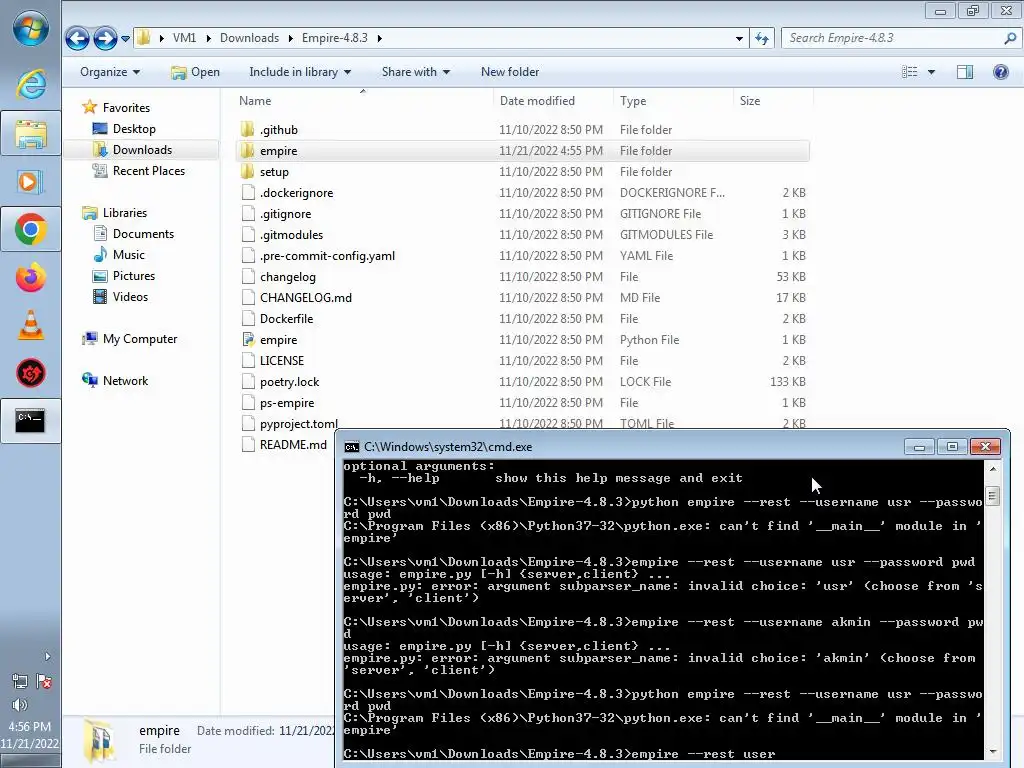Viewport: 1024px width, 768px height.
Task: Click the New folder button
Action: pos(510,72)
